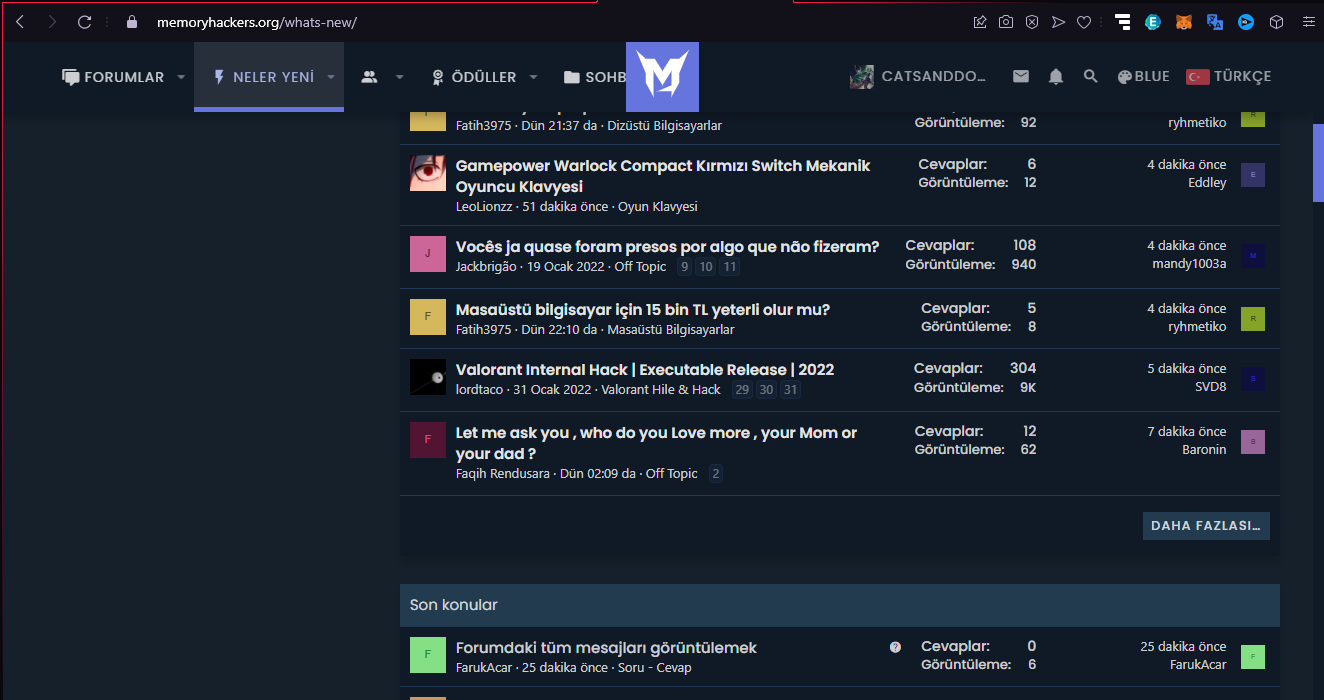Open the Google Translate extension icon
Image resolution: width=1324 pixels, height=700 pixels.
click(x=1215, y=21)
